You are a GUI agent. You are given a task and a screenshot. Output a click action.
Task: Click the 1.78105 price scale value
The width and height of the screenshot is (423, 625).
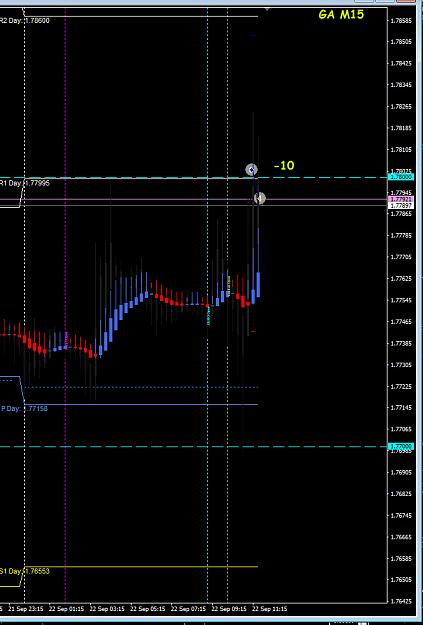[x=401, y=149]
